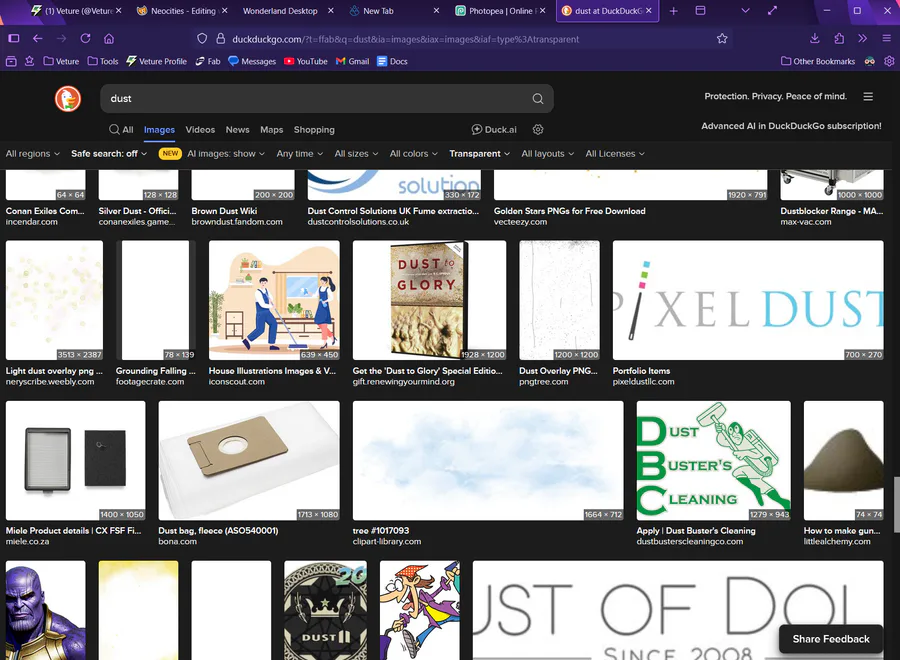Reload the page
The image size is (900, 660).
coord(86,38)
